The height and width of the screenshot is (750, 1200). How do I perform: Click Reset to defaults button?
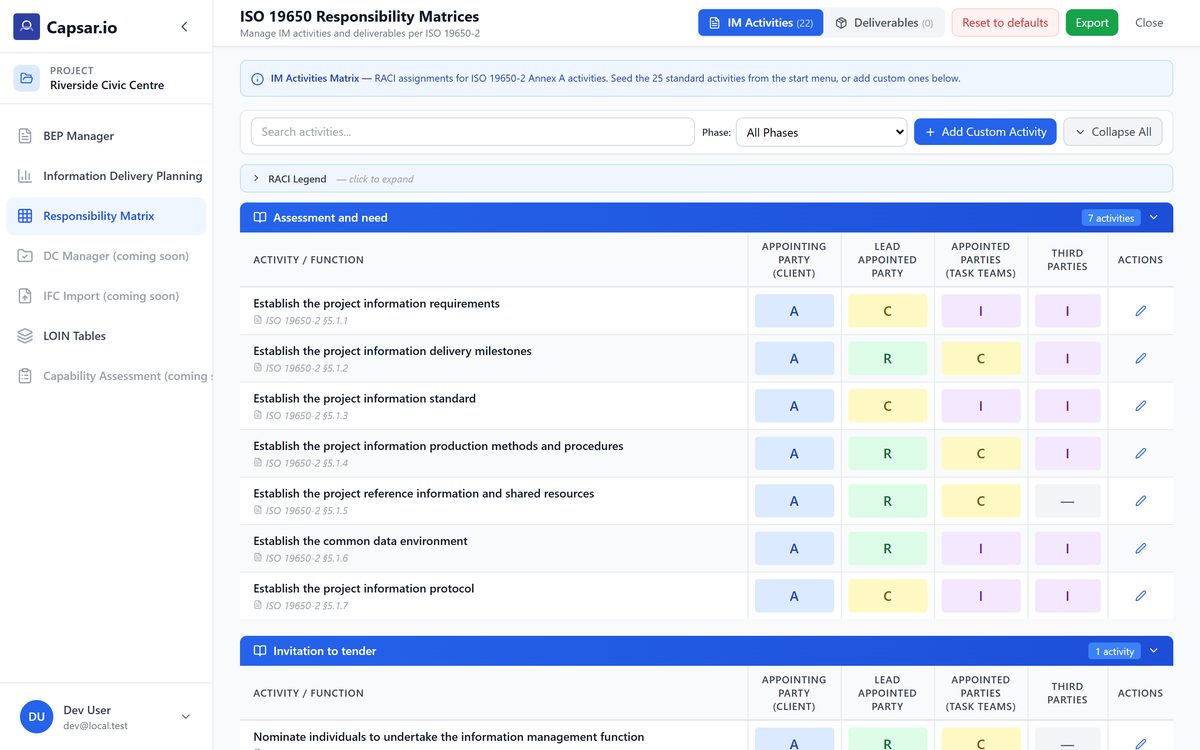tap(1005, 23)
